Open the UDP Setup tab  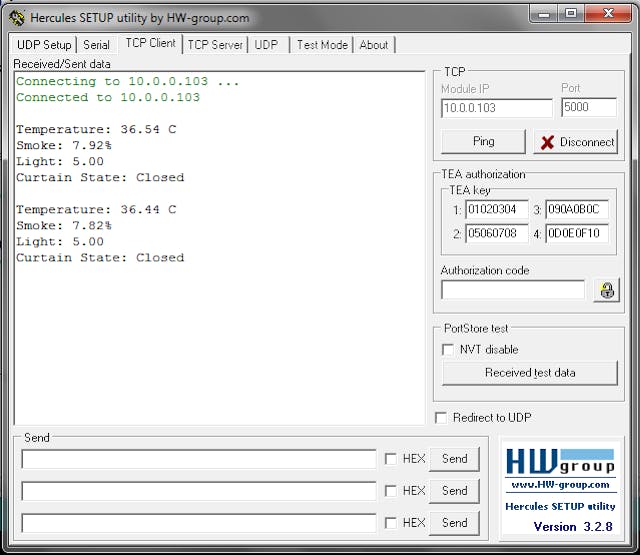(44, 45)
